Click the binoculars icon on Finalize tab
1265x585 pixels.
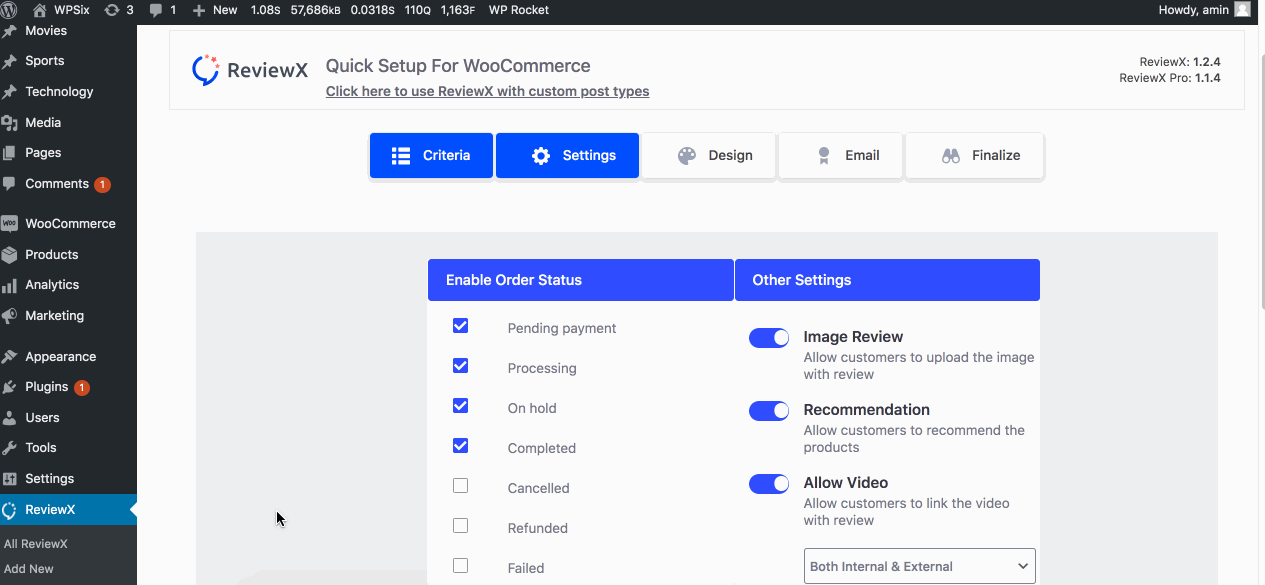tap(951, 156)
